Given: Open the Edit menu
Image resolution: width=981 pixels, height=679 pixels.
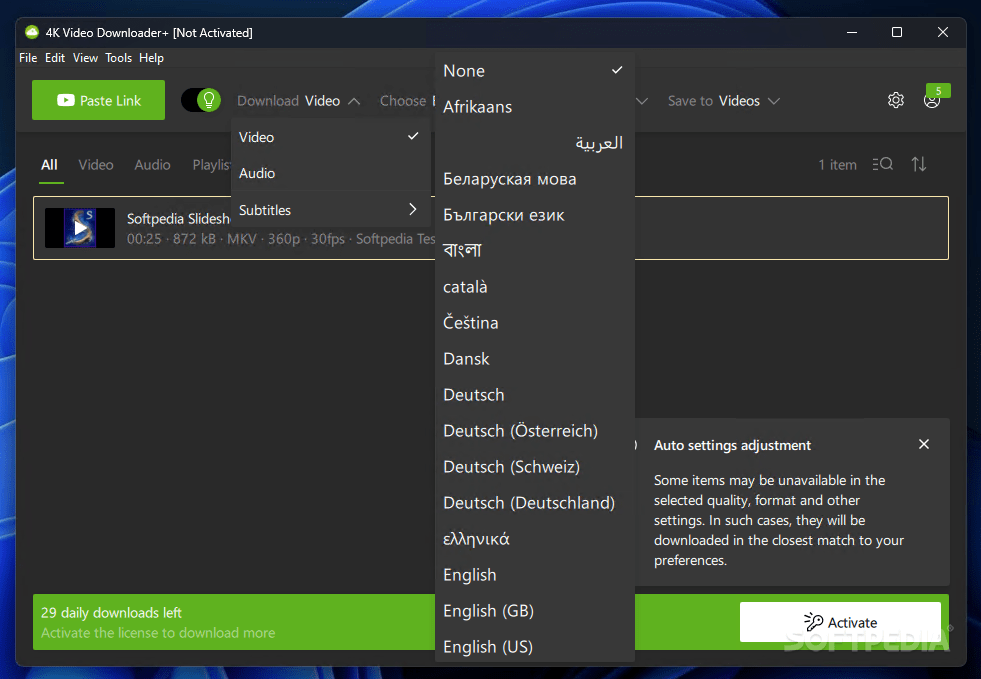Looking at the screenshot, I should (x=55, y=58).
